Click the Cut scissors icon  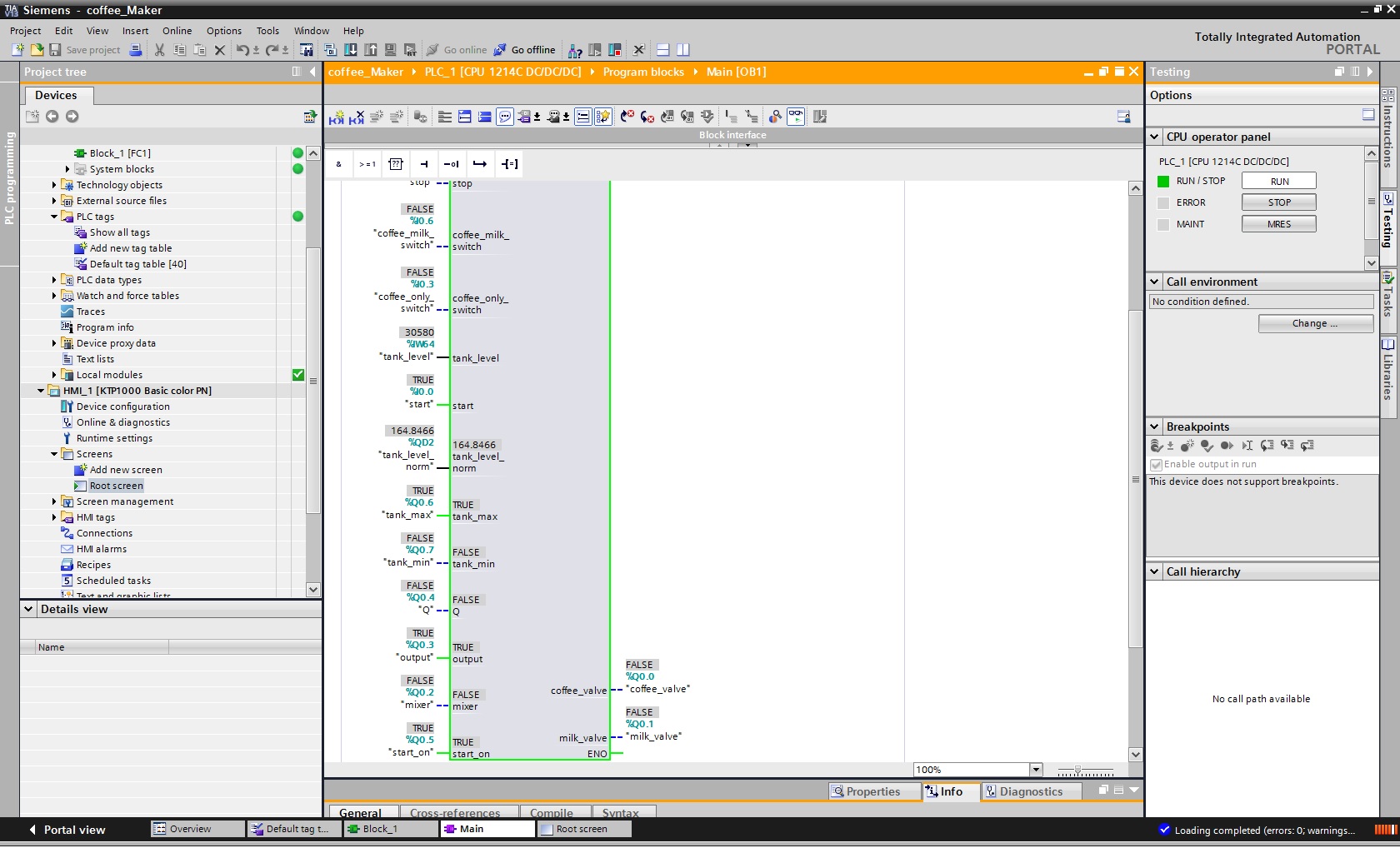click(x=159, y=50)
